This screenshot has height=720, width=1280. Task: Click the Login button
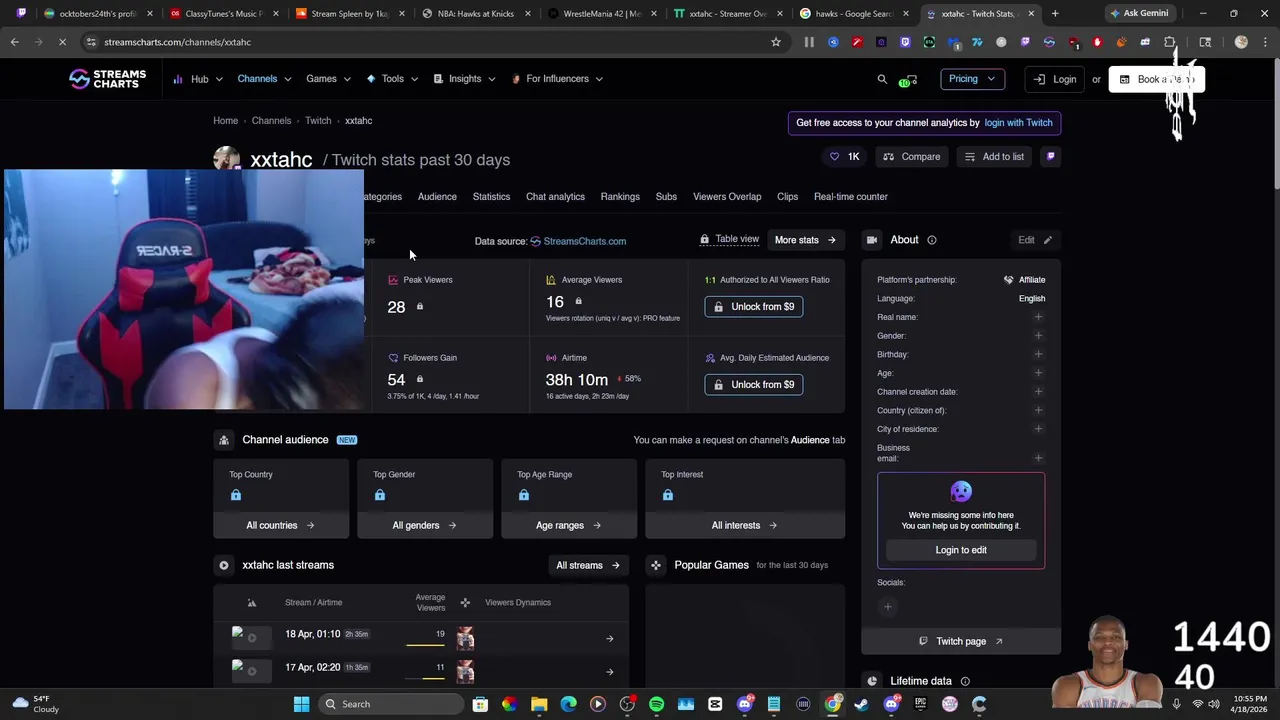coord(1055,79)
